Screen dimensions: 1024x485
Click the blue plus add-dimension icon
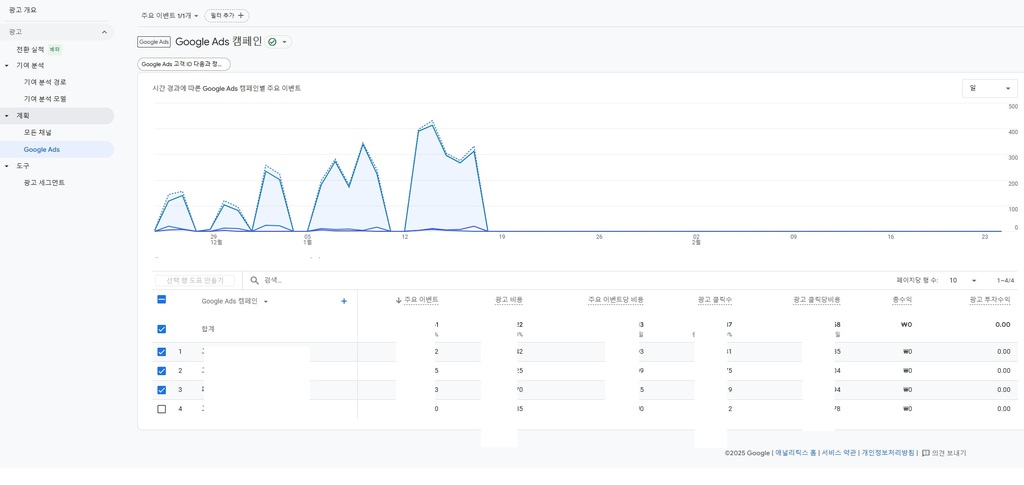pos(344,301)
